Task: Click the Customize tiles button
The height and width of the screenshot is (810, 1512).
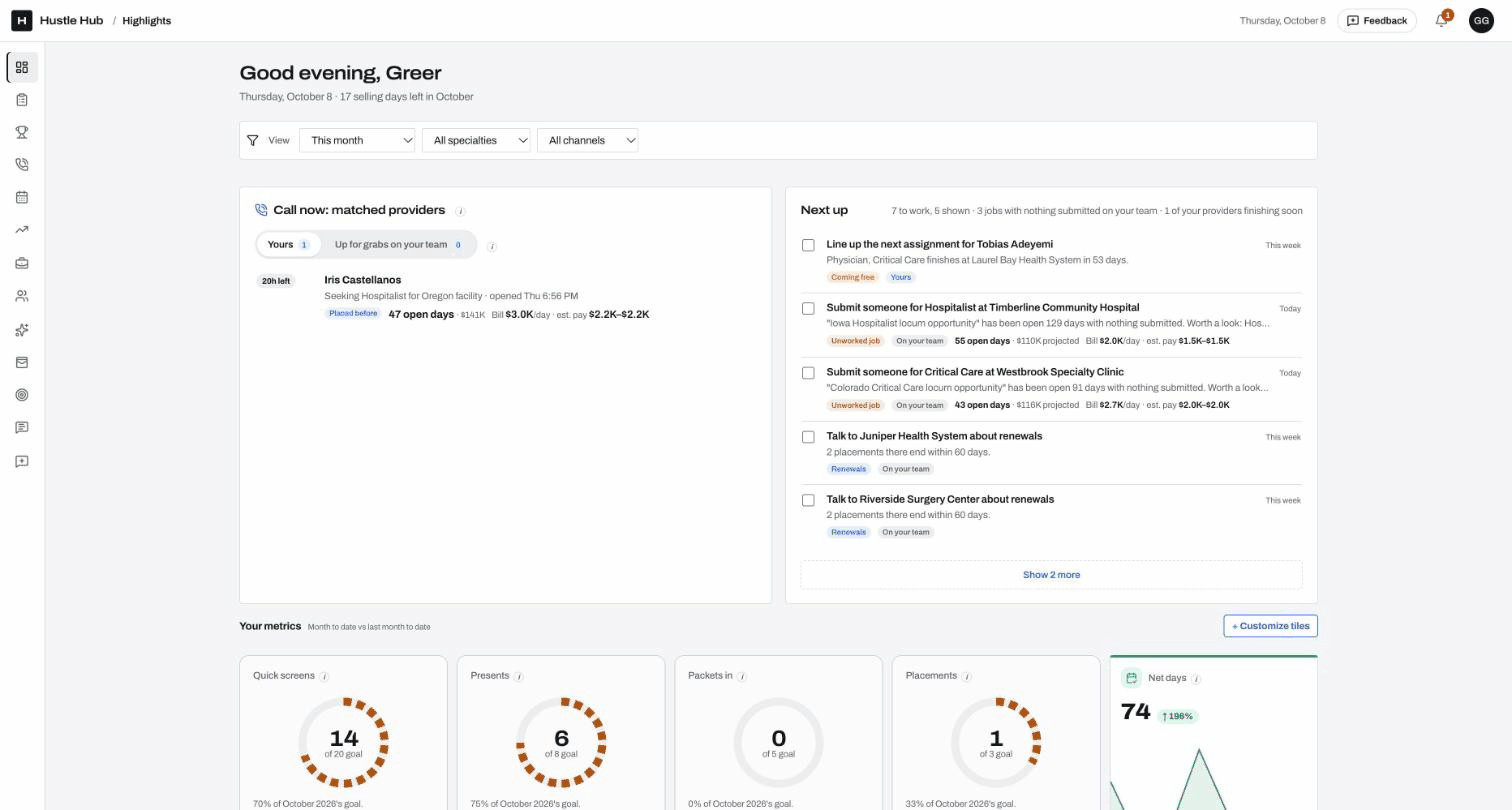Action: click(x=1270, y=626)
